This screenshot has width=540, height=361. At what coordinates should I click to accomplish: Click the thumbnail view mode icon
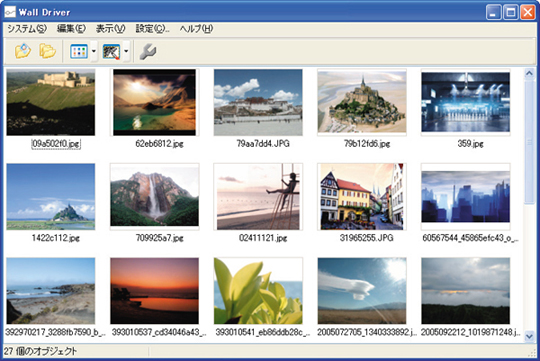click(x=79, y=51)
